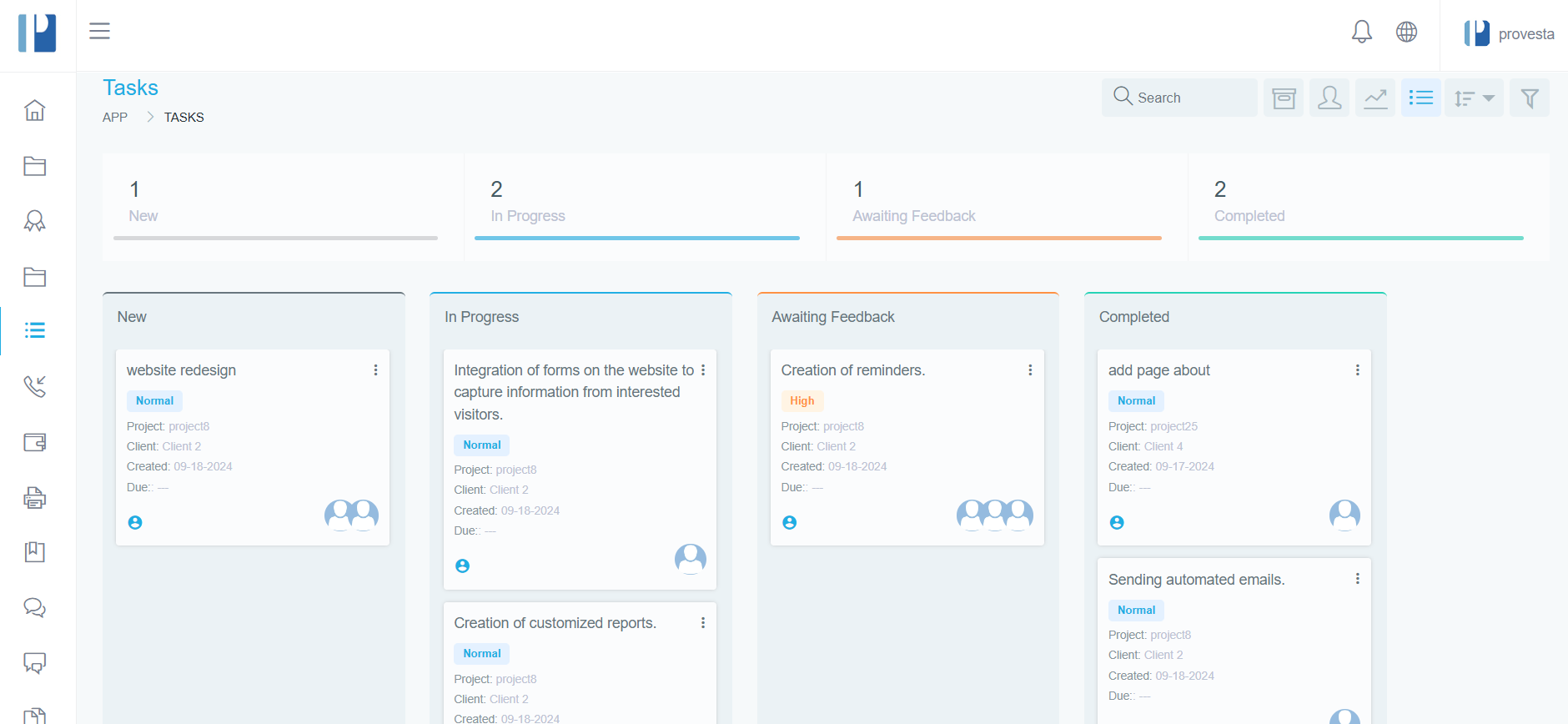Screen dimensions: 1568x724
Task: Open the home icon in sidebar
Action: click(34, 110)
